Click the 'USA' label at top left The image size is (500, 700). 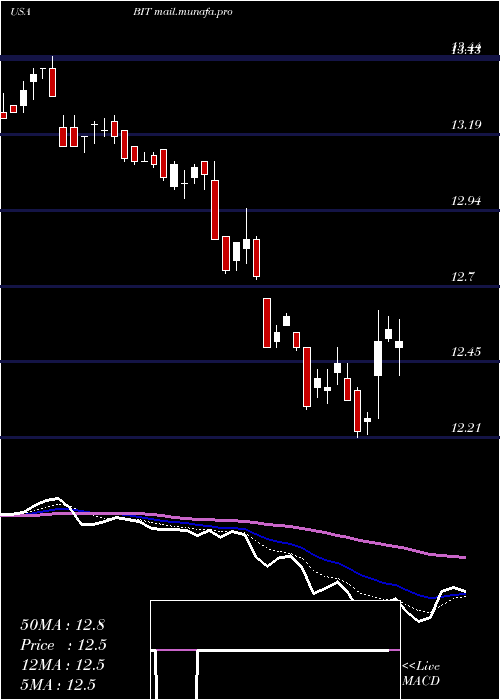point(20,12)
